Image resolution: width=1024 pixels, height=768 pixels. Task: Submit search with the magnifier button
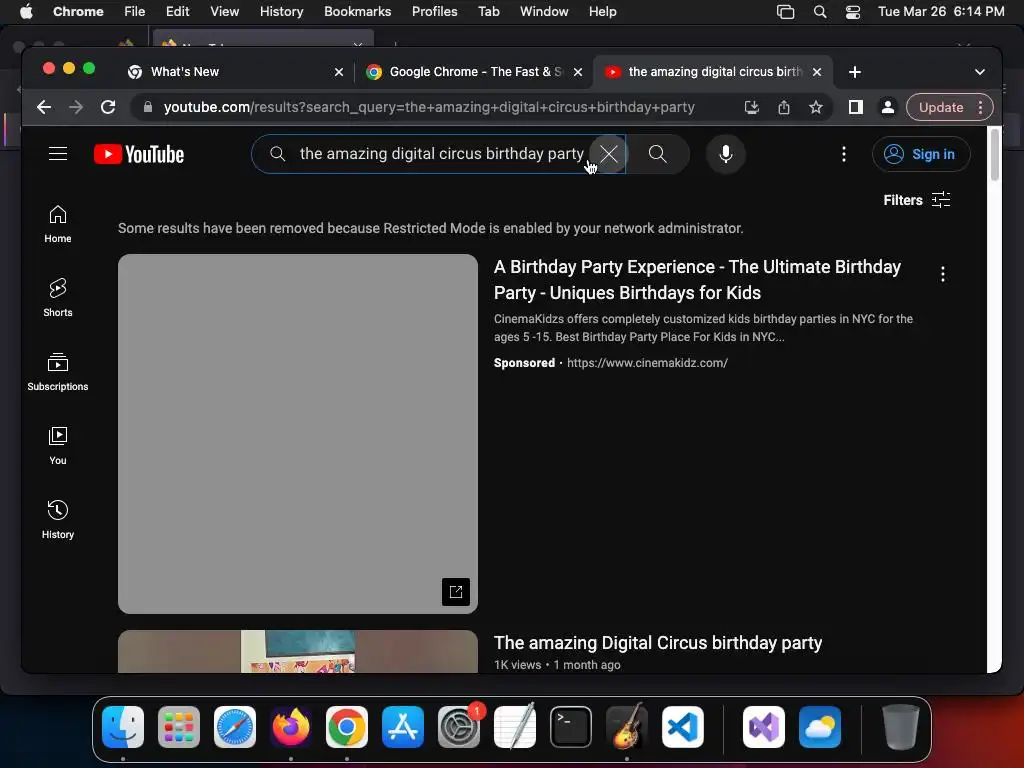658,154
